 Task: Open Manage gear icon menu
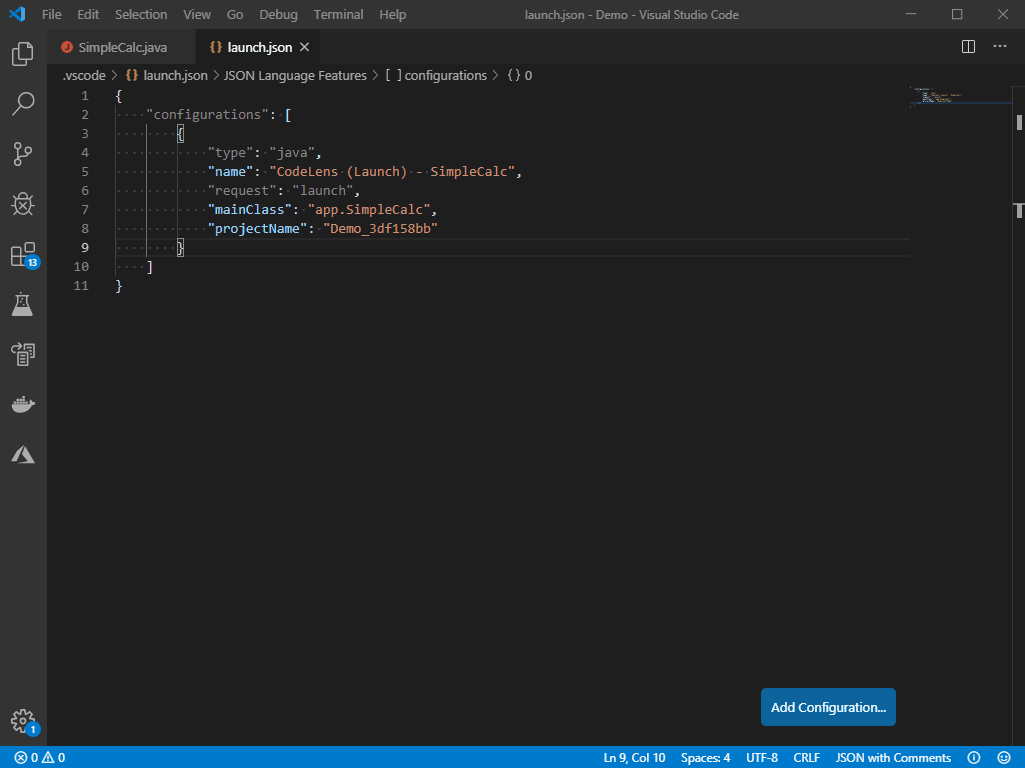pyautogui.click(x=24, y=722)
